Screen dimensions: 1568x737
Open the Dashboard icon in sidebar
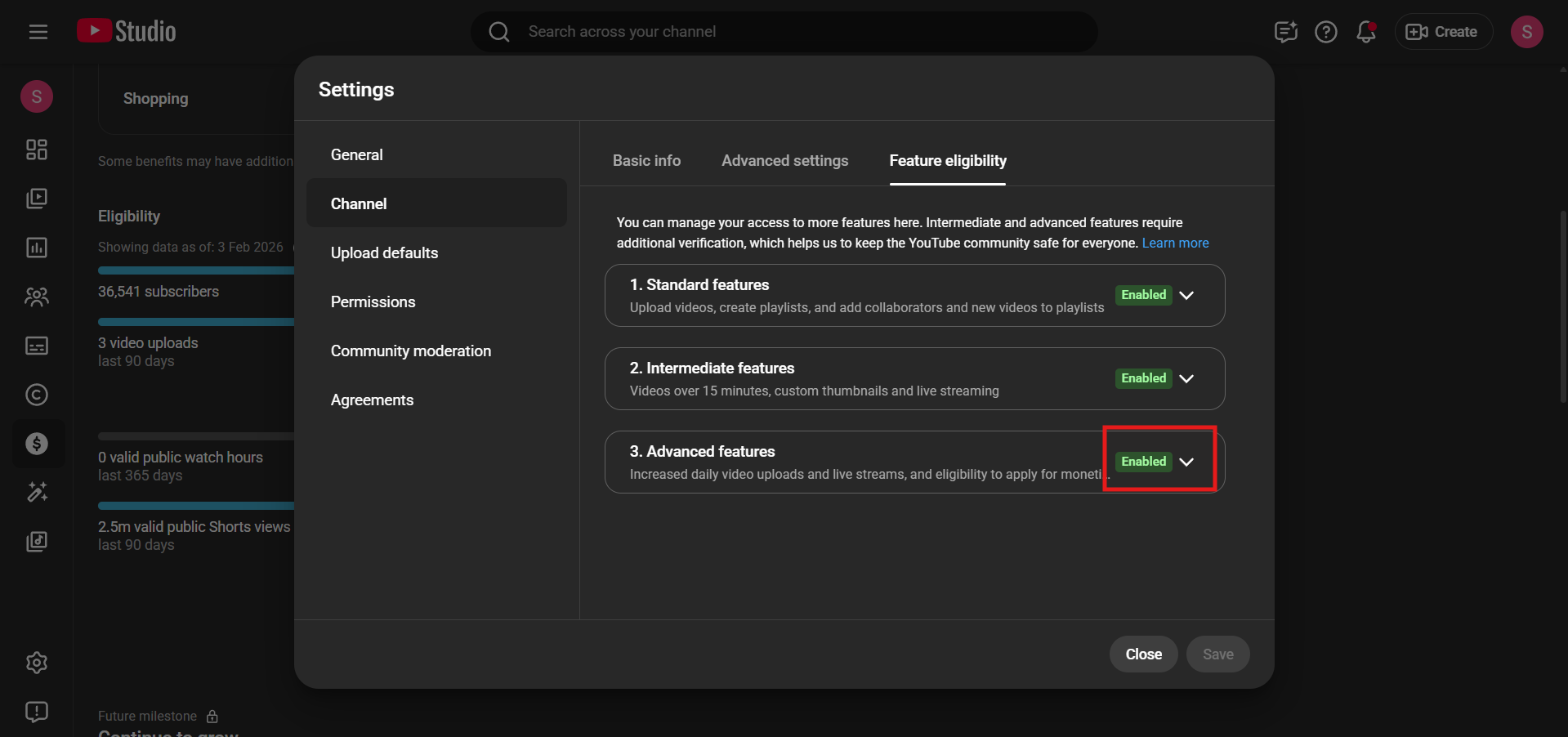pos(37,150)
